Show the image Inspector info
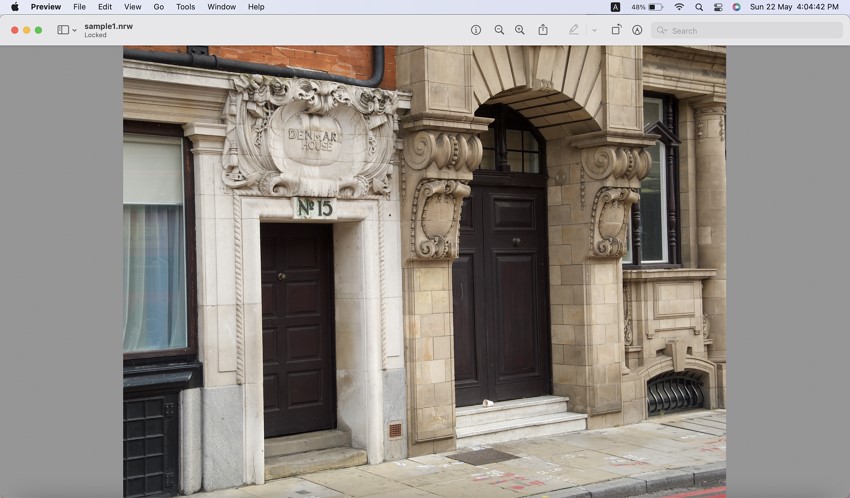The image size is (850, 498). [x=475, y=30]
